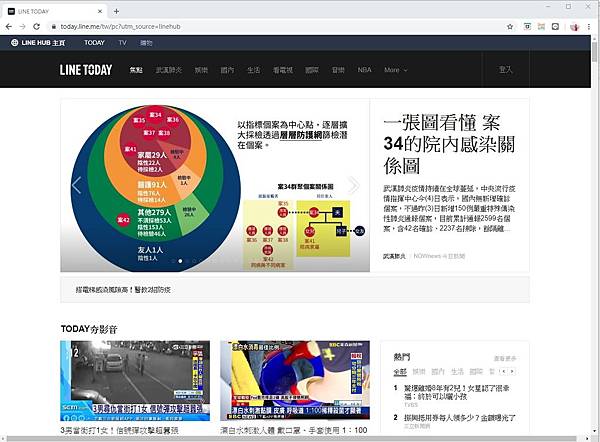
Task: Switch to TV in top bar
Action: [122, 43]
